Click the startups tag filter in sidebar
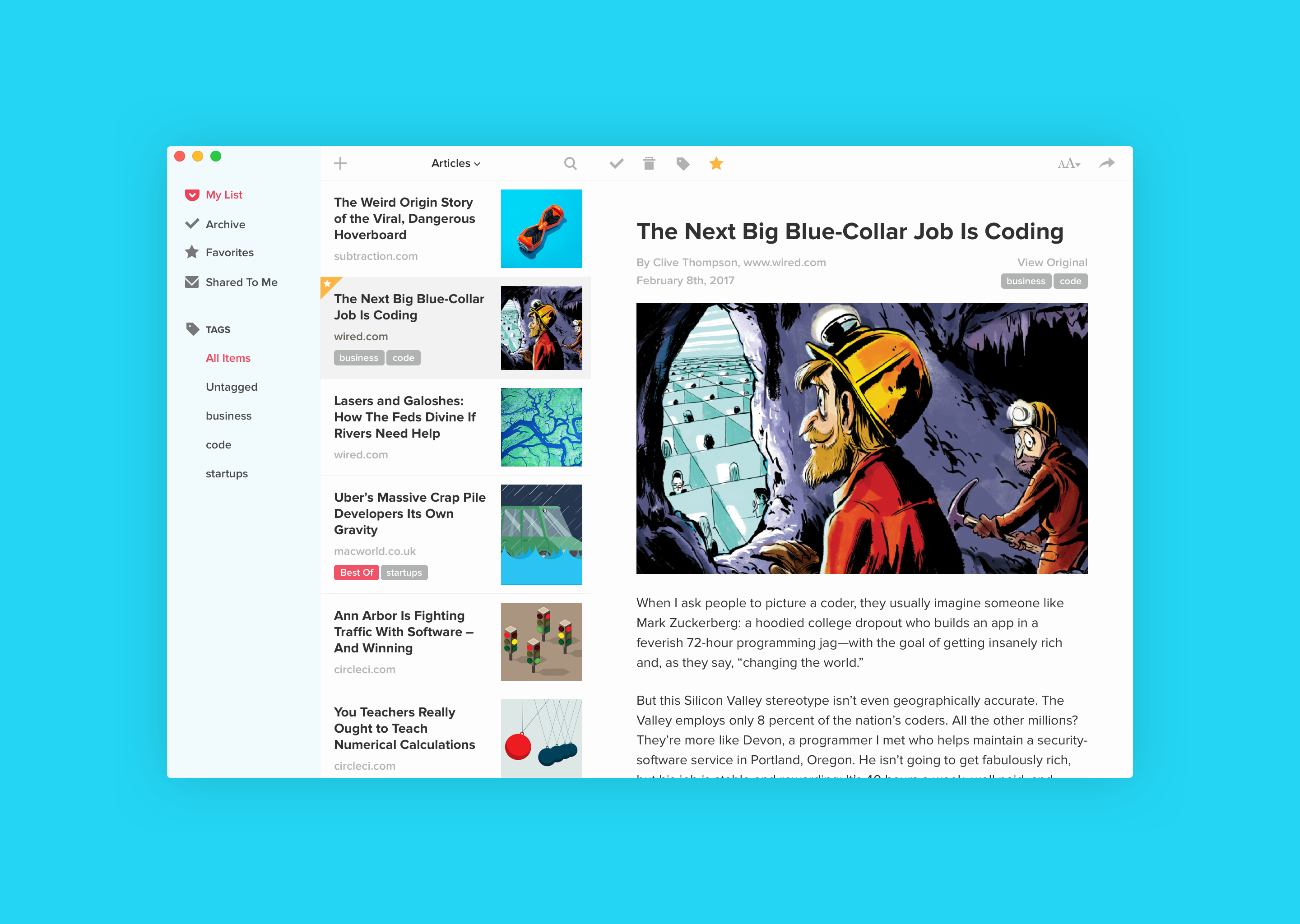Screen dimensions: 1300x924 click(227, 473)
